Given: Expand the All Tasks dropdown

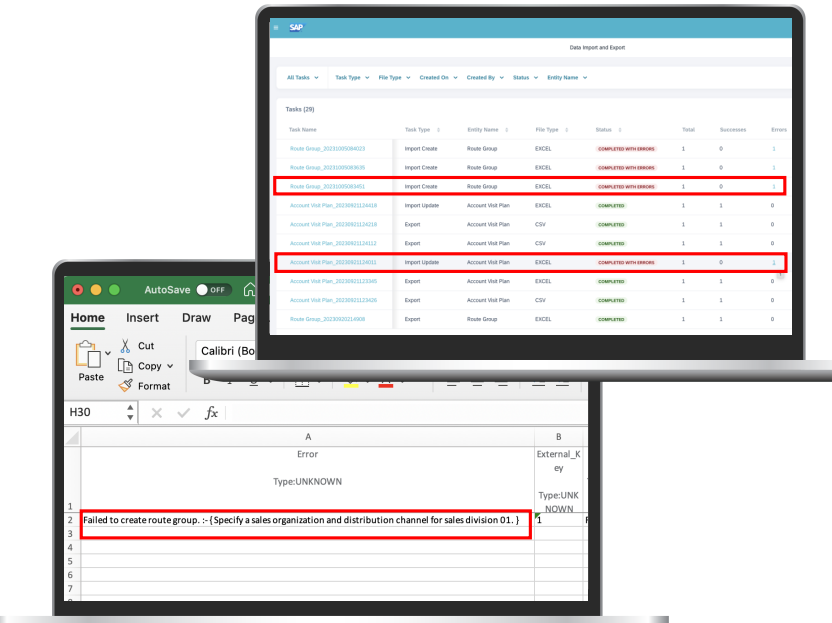Looking at the screenshot, I should 303,77.
